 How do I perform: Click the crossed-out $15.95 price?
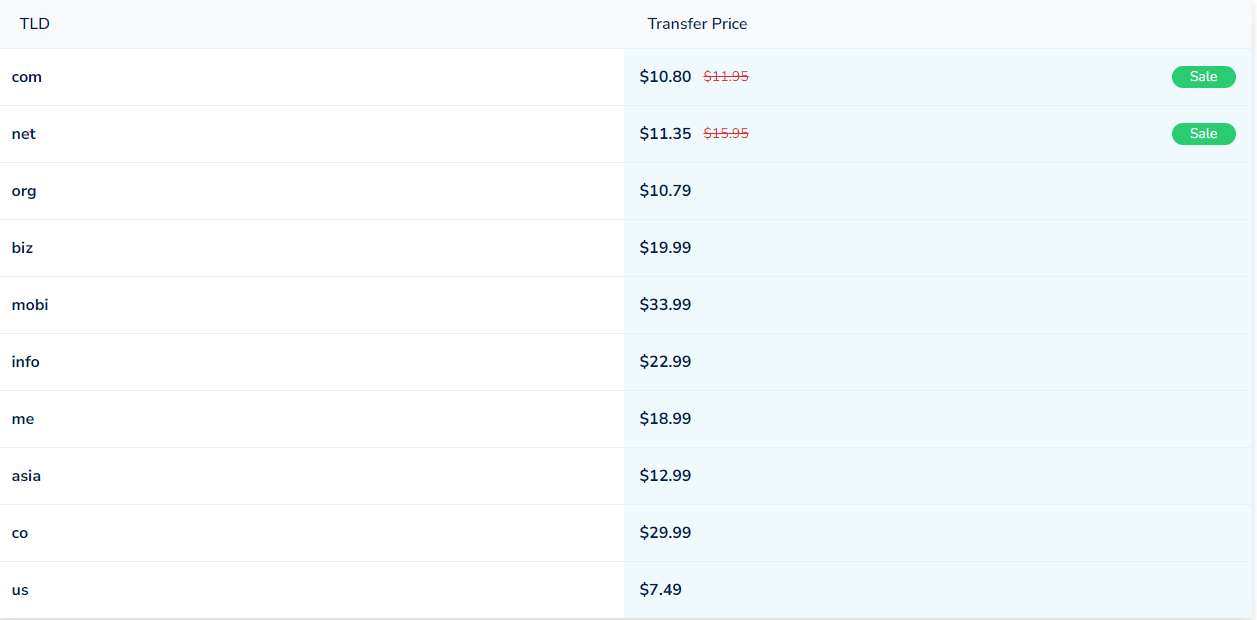click(726, 134)
